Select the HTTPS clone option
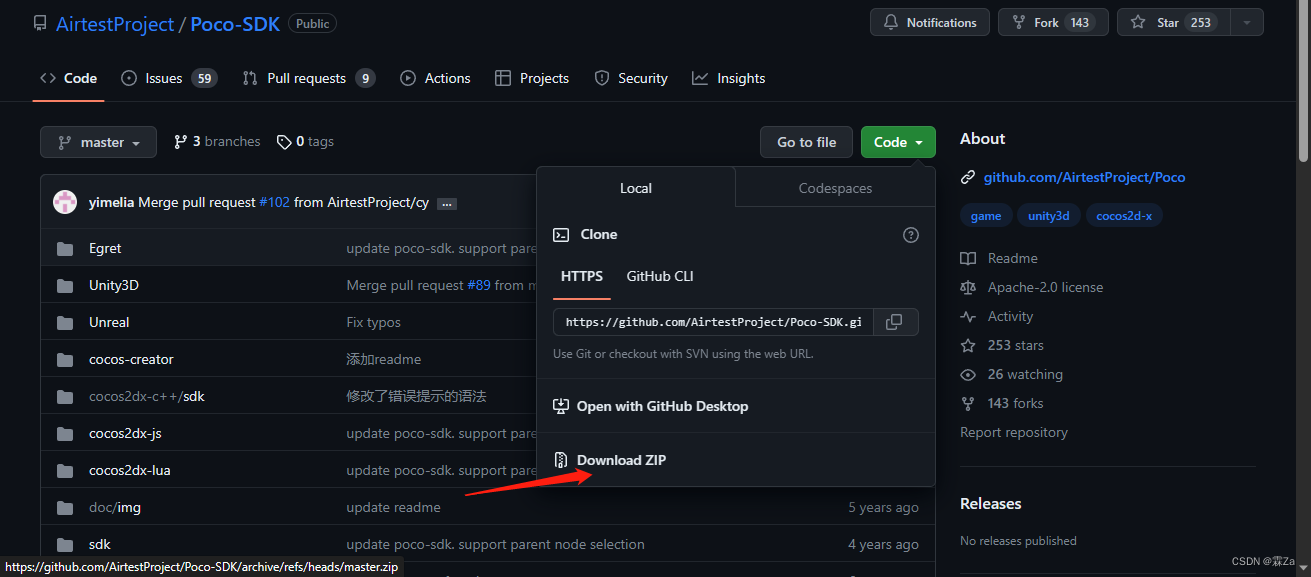The width and height of the screenshot is (1311, 577). click(x=582, y=276)
